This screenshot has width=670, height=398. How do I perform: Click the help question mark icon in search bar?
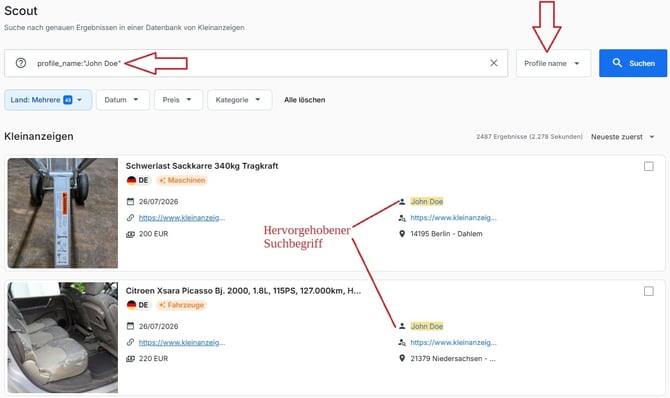21,63
